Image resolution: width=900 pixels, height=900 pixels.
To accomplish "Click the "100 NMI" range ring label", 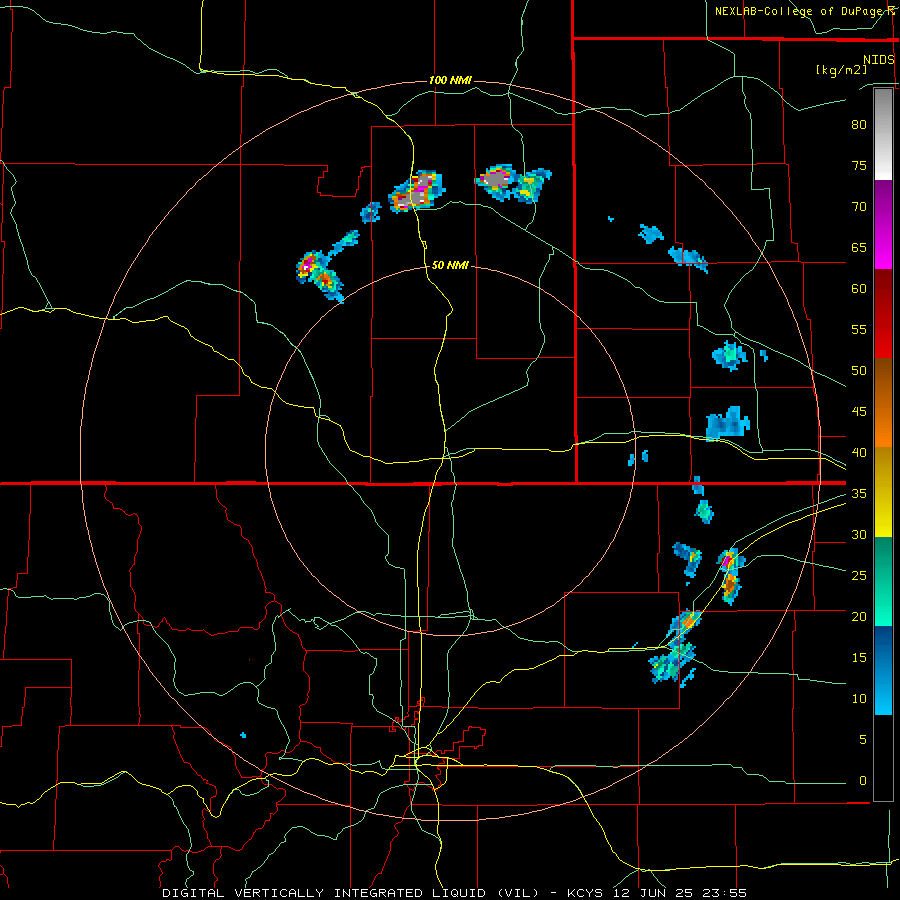I will click(450, 80).
